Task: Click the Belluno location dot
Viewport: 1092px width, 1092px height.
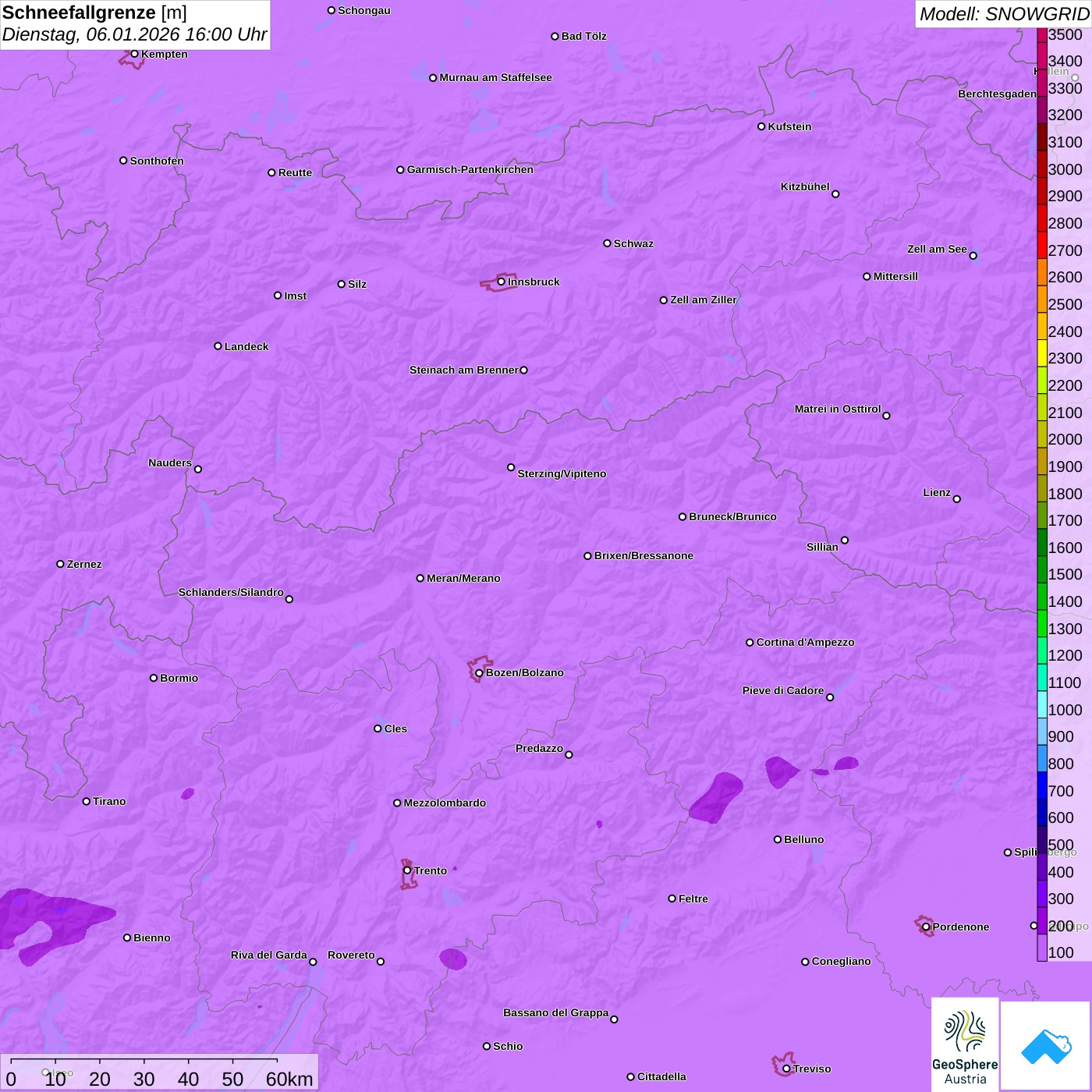Action: (777, 839)
